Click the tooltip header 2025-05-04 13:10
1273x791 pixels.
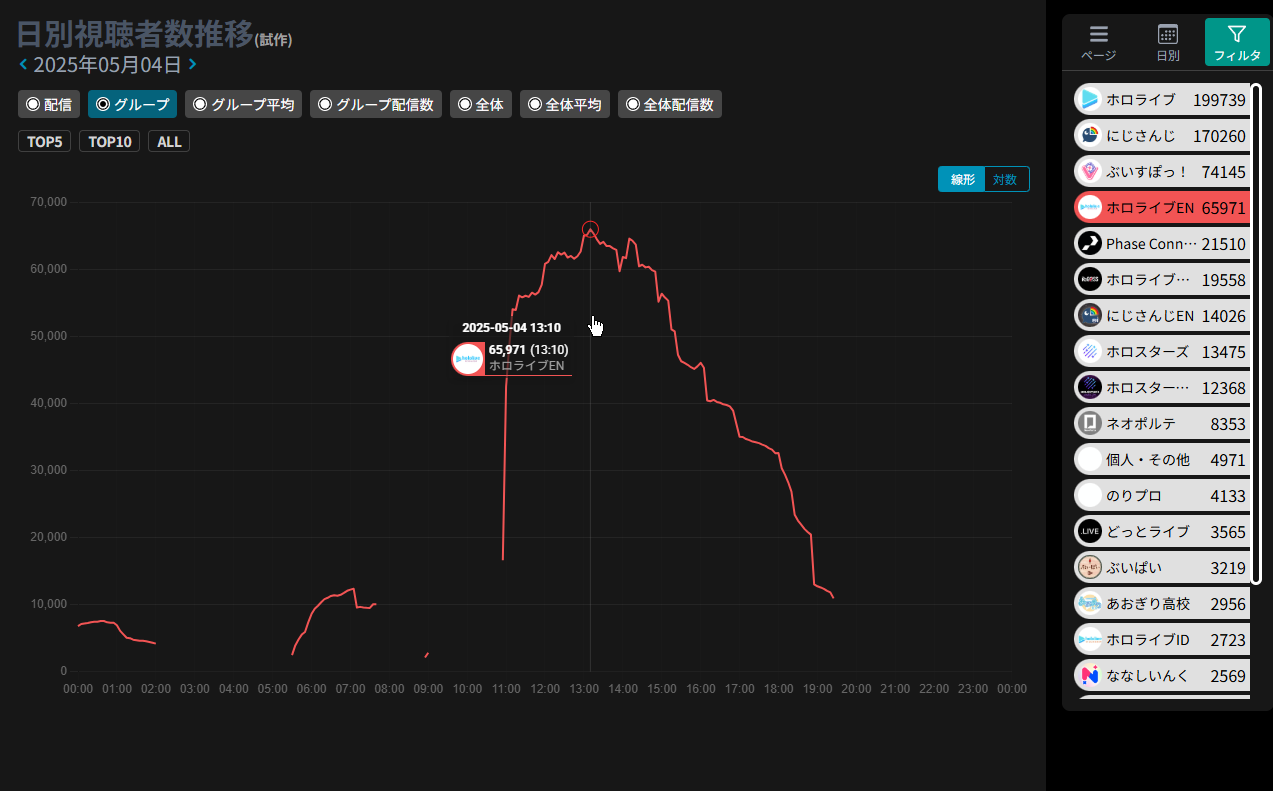click(x=511, y=328)
